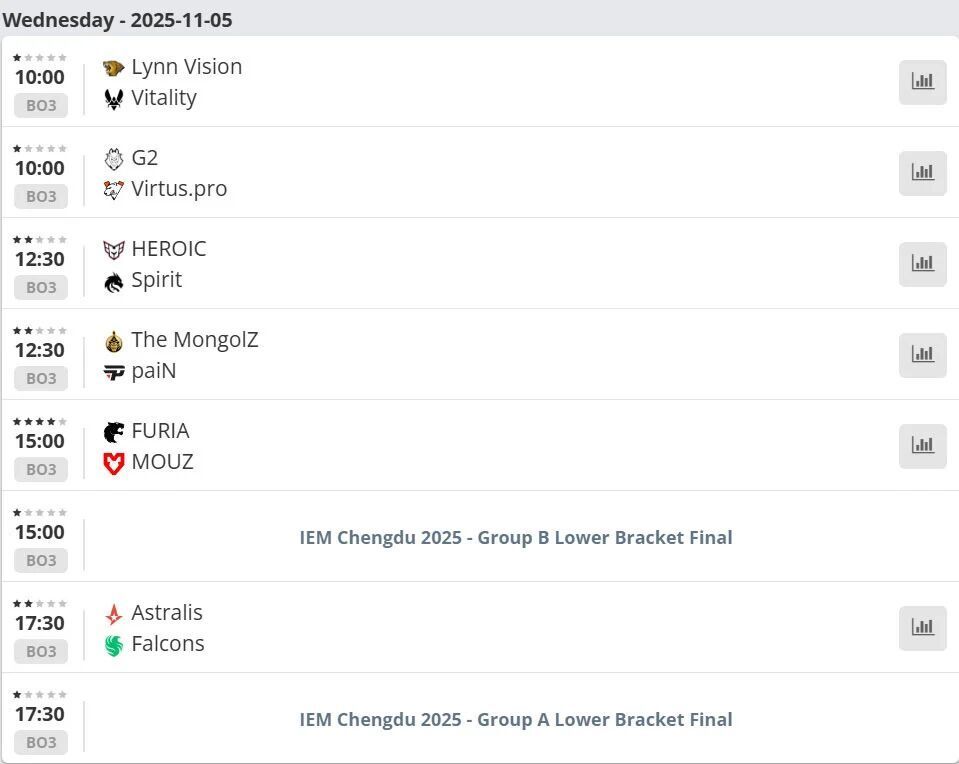Screen dimensions: 959x764
Task: Open the Astralis team name
Action: (x=166, y=613)
